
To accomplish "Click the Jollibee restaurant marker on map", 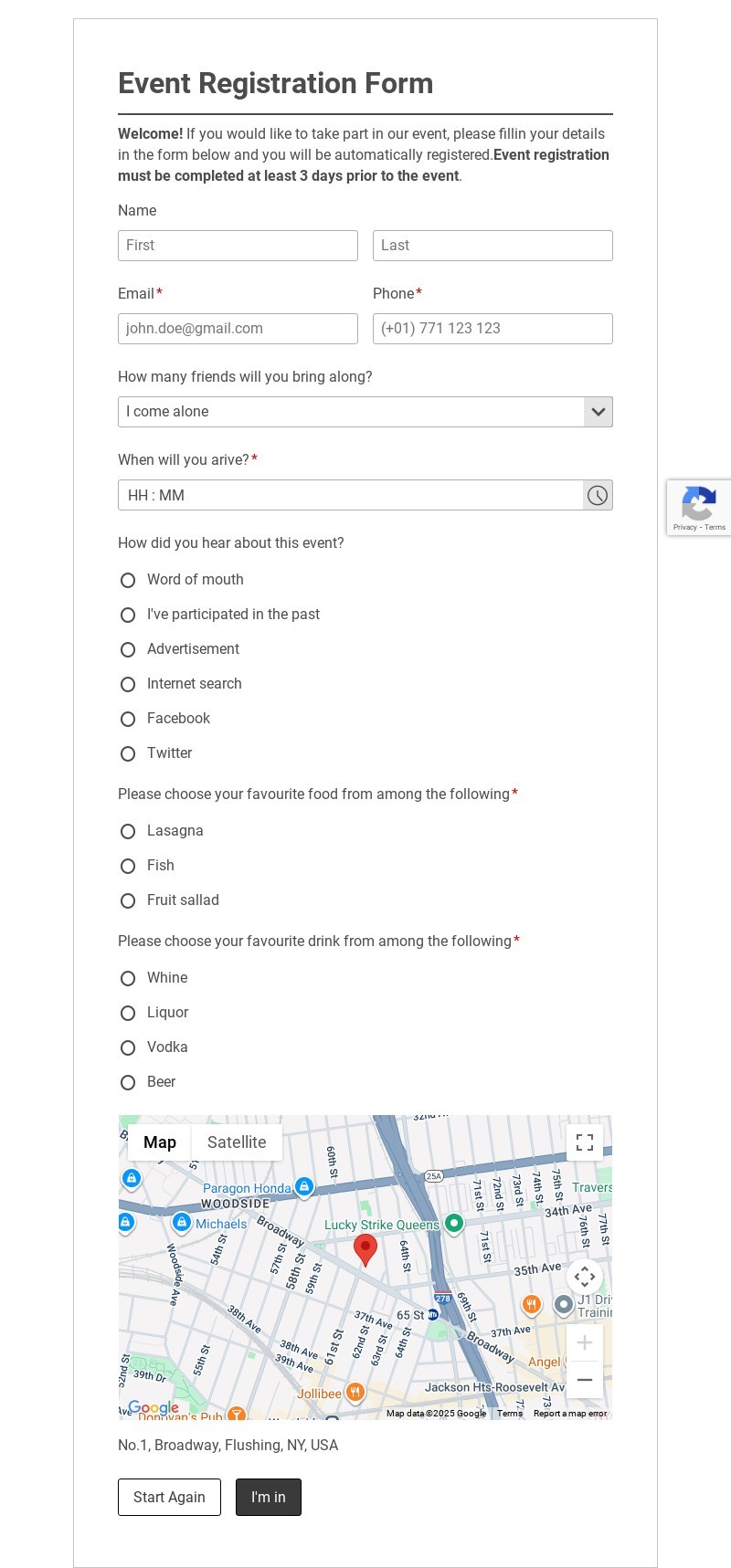I will 355,1393.
